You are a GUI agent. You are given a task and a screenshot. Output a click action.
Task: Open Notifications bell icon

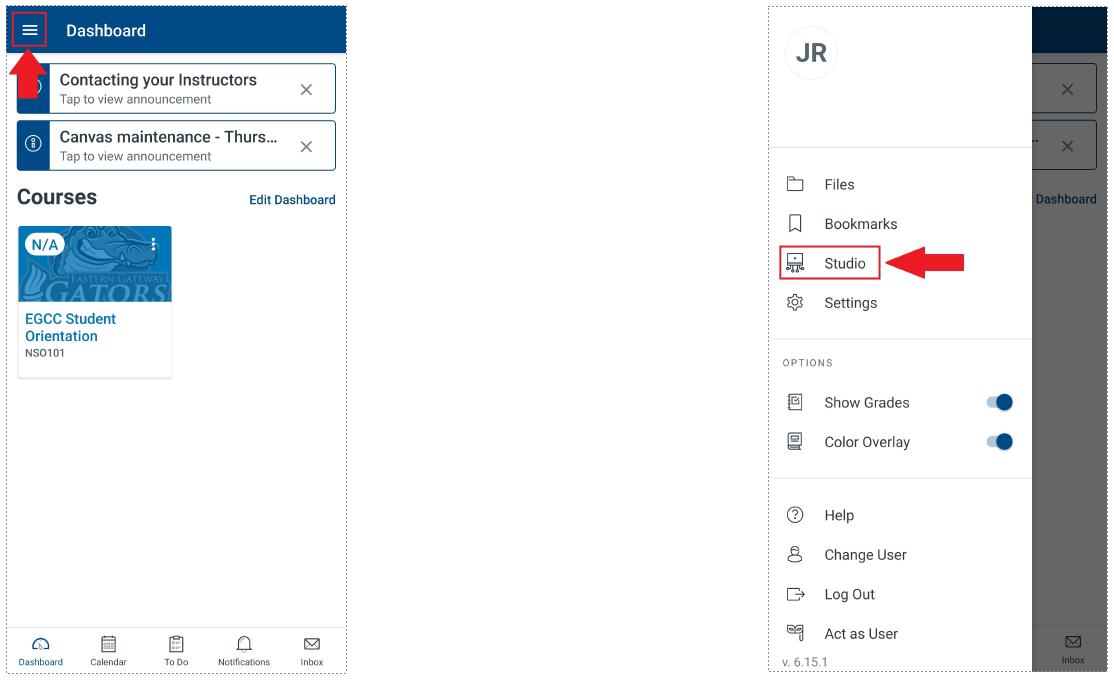click(x=244, y=645)
